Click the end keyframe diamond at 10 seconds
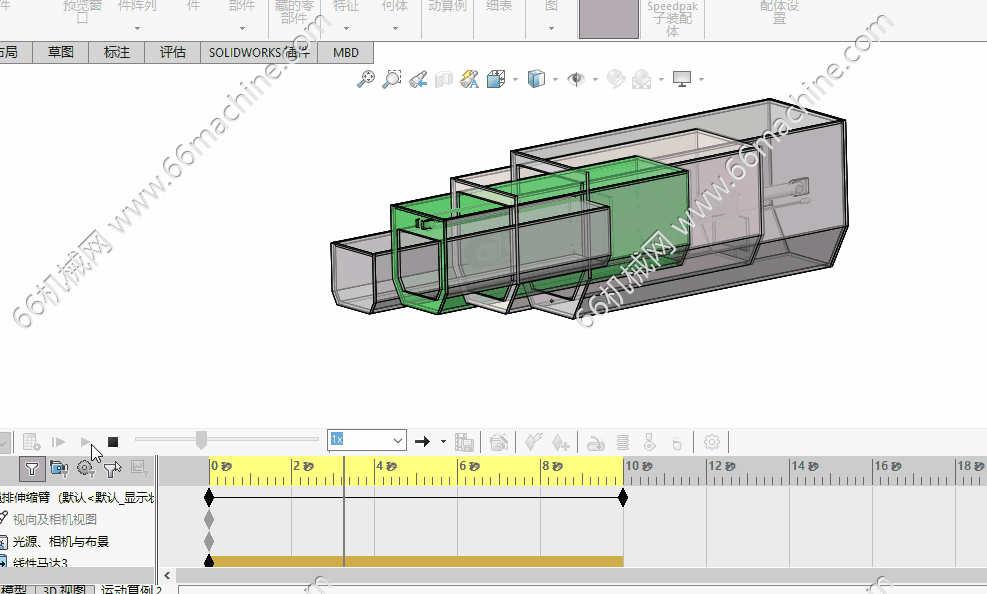 pos(623,497)
